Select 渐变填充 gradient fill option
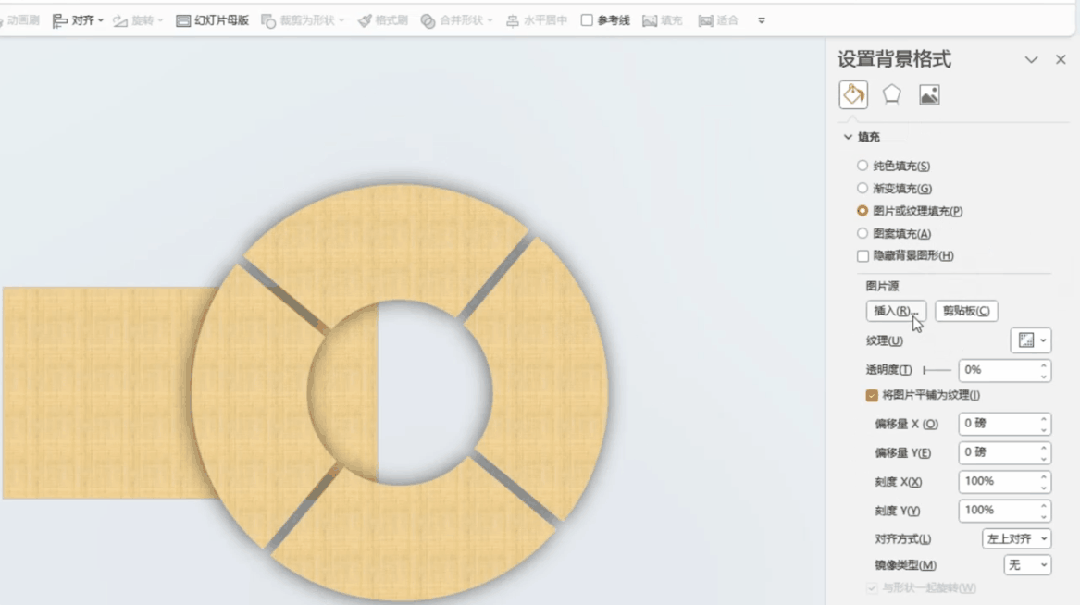Screen dimensions: 1080x605 862,188
